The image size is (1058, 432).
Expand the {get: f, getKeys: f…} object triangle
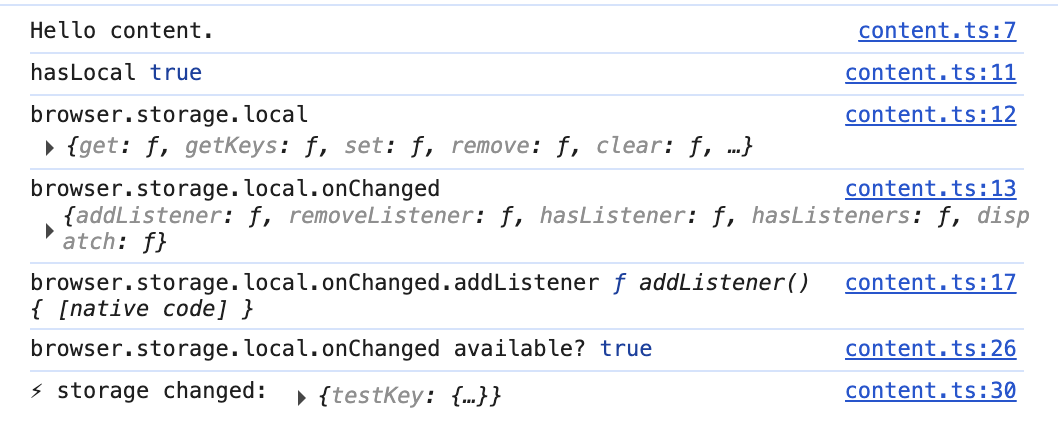51,148
